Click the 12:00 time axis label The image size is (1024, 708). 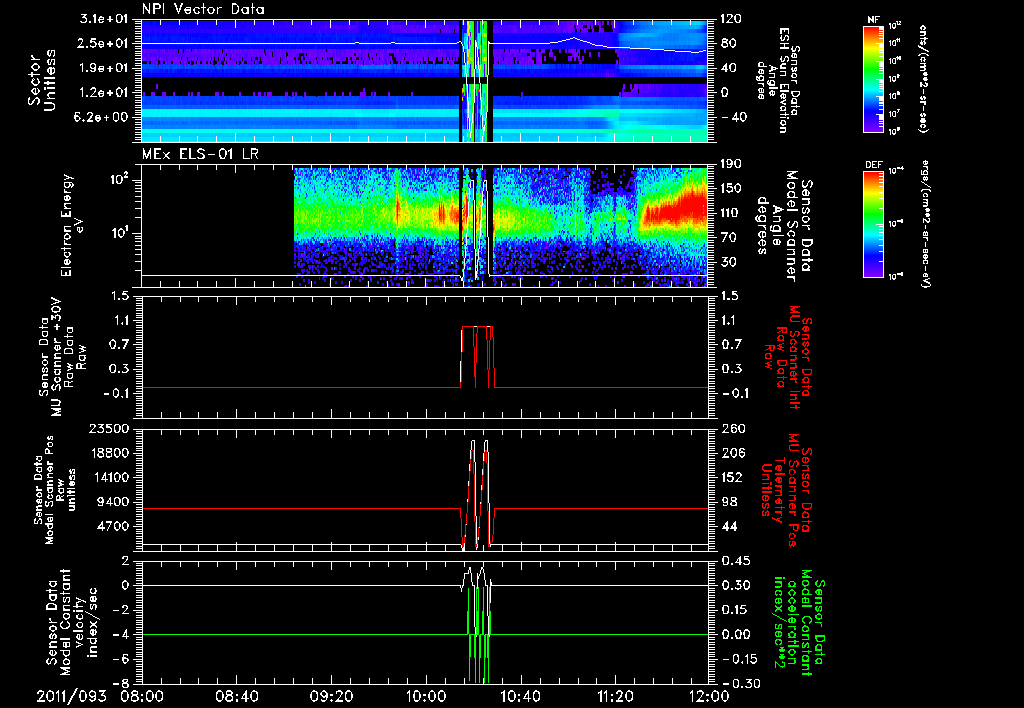point(709,696)
